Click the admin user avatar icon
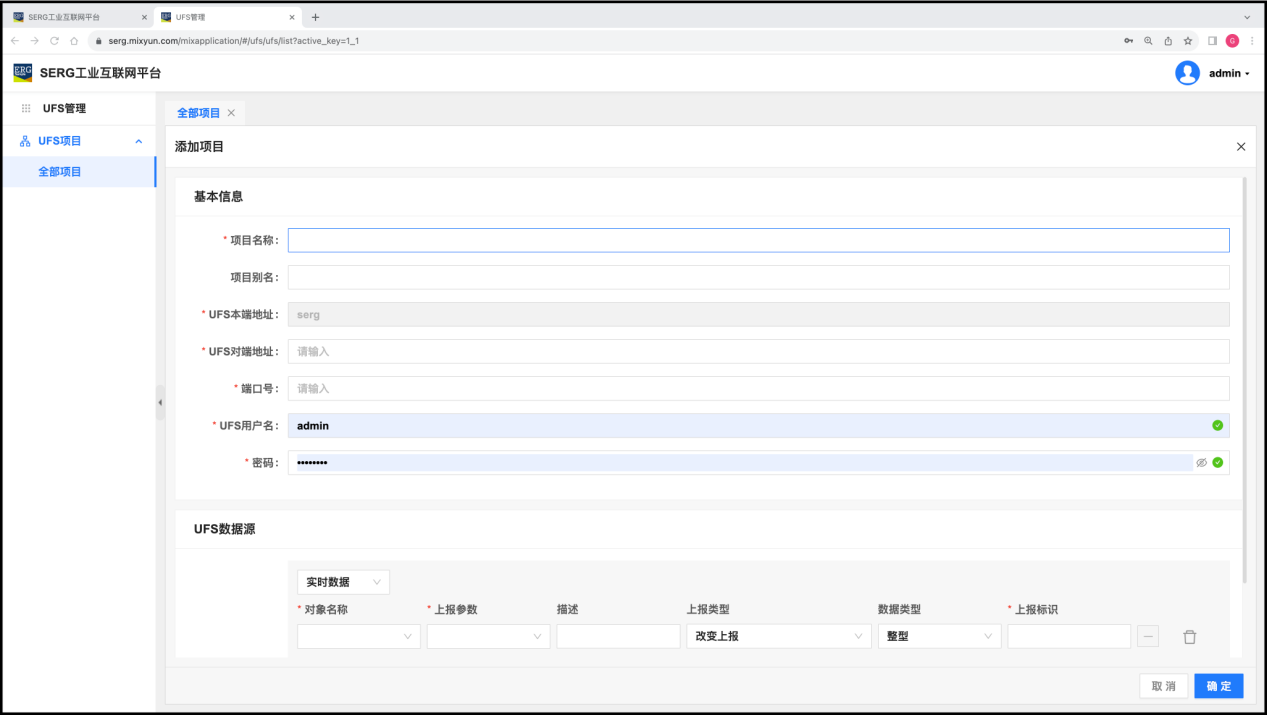 1187,73
